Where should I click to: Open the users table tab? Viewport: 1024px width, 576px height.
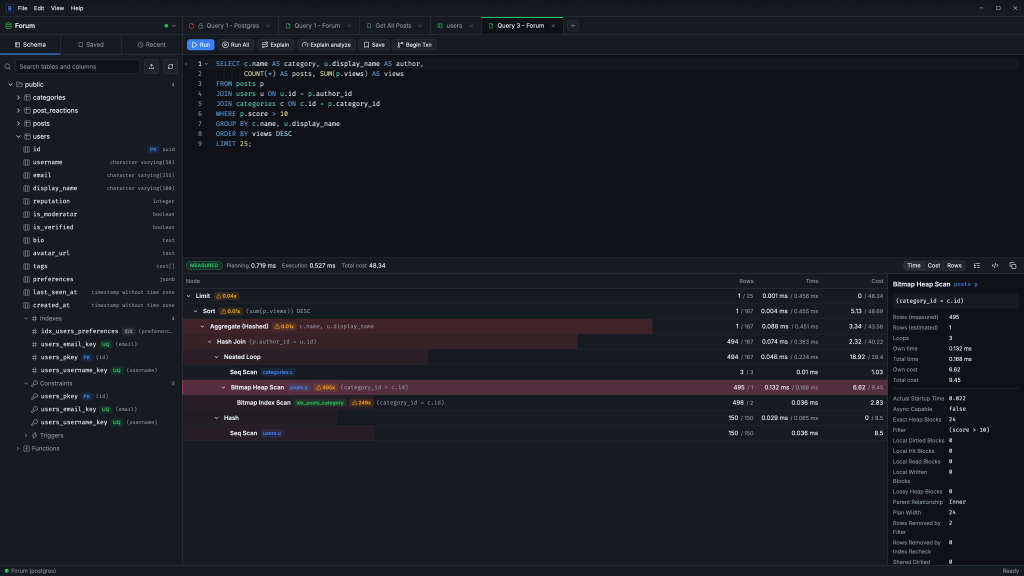pos(454,26)
